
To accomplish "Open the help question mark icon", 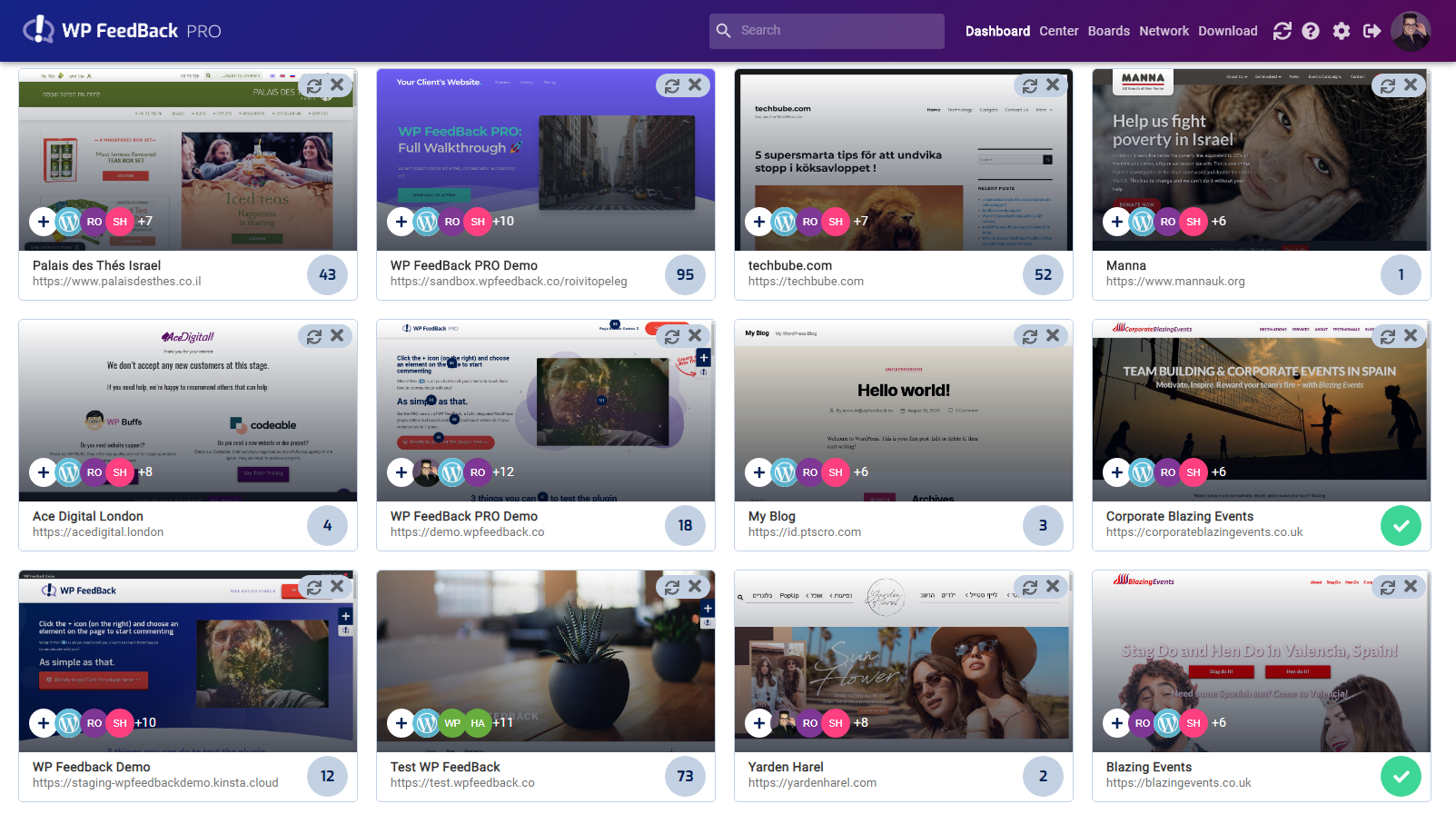I will (1311, 31).
